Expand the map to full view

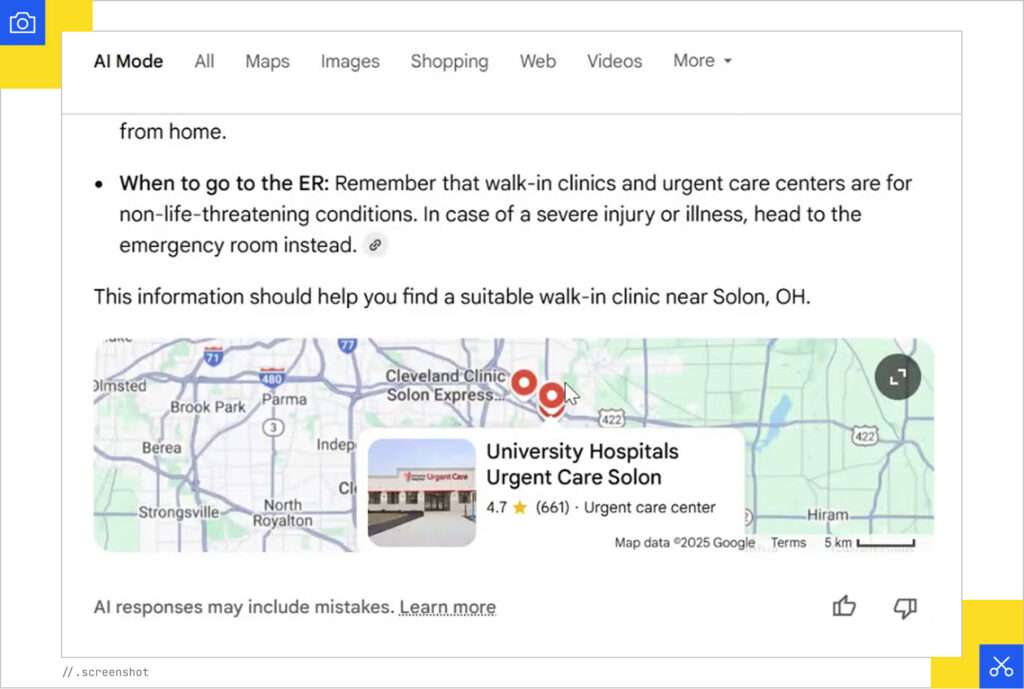897,377
